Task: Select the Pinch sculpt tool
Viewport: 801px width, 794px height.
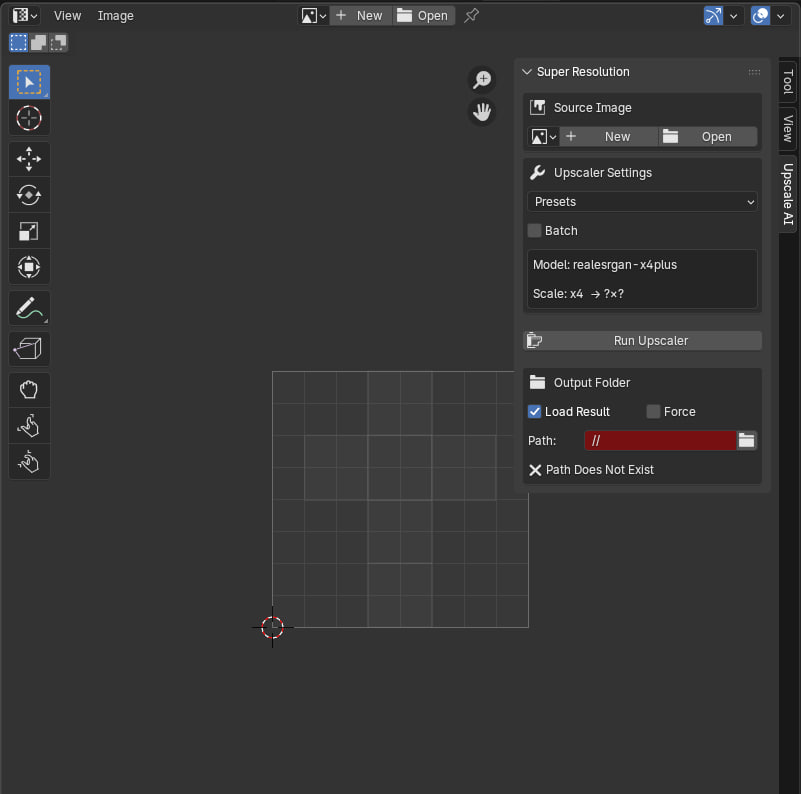Action: pos(29,462)
